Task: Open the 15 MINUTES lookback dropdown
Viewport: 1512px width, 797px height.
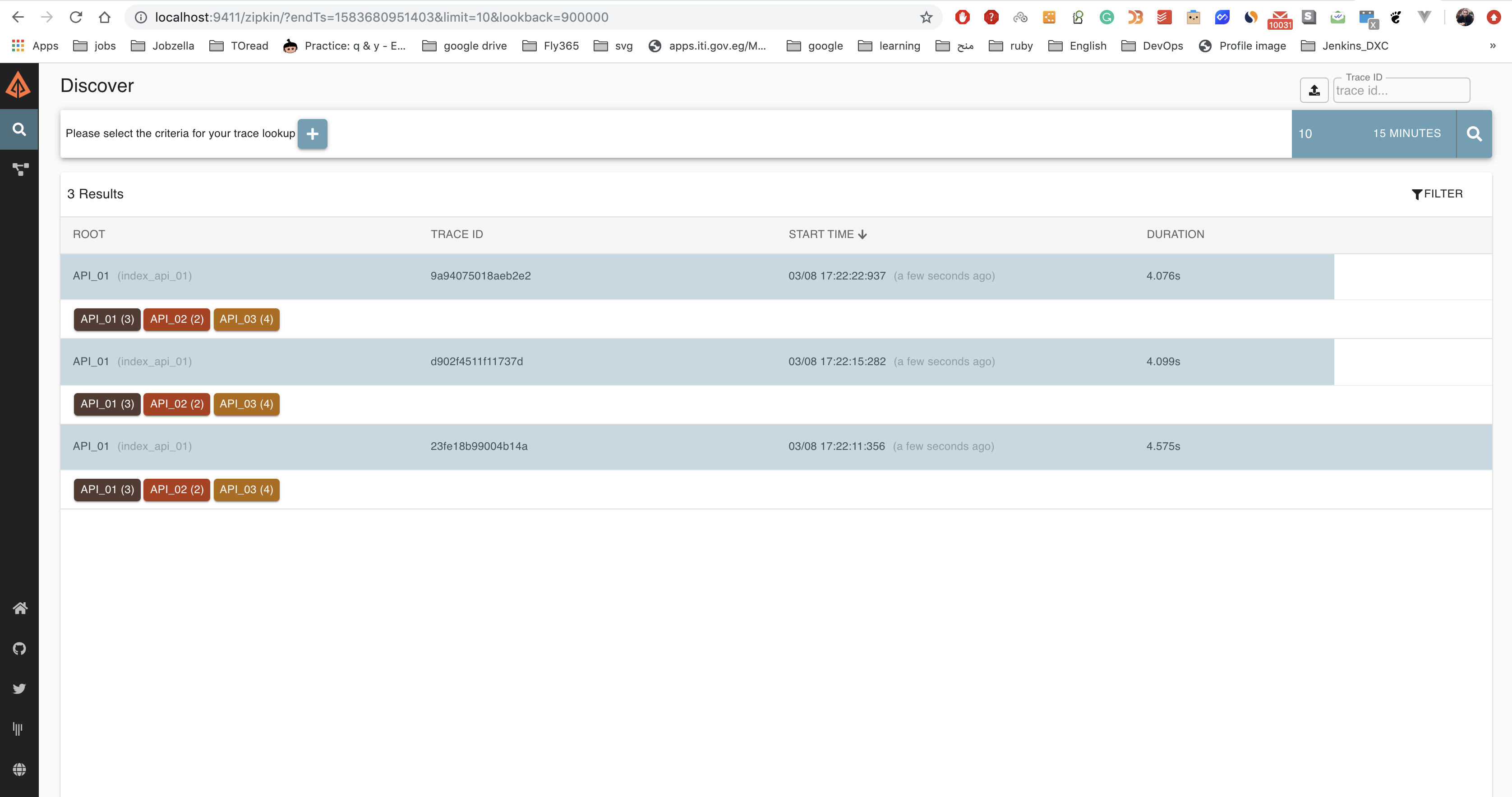Action: [1406, 134]
